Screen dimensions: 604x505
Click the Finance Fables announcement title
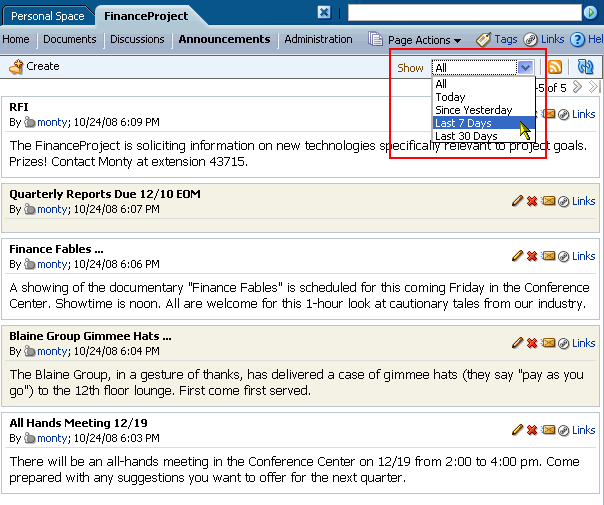[x=56, y=249]
